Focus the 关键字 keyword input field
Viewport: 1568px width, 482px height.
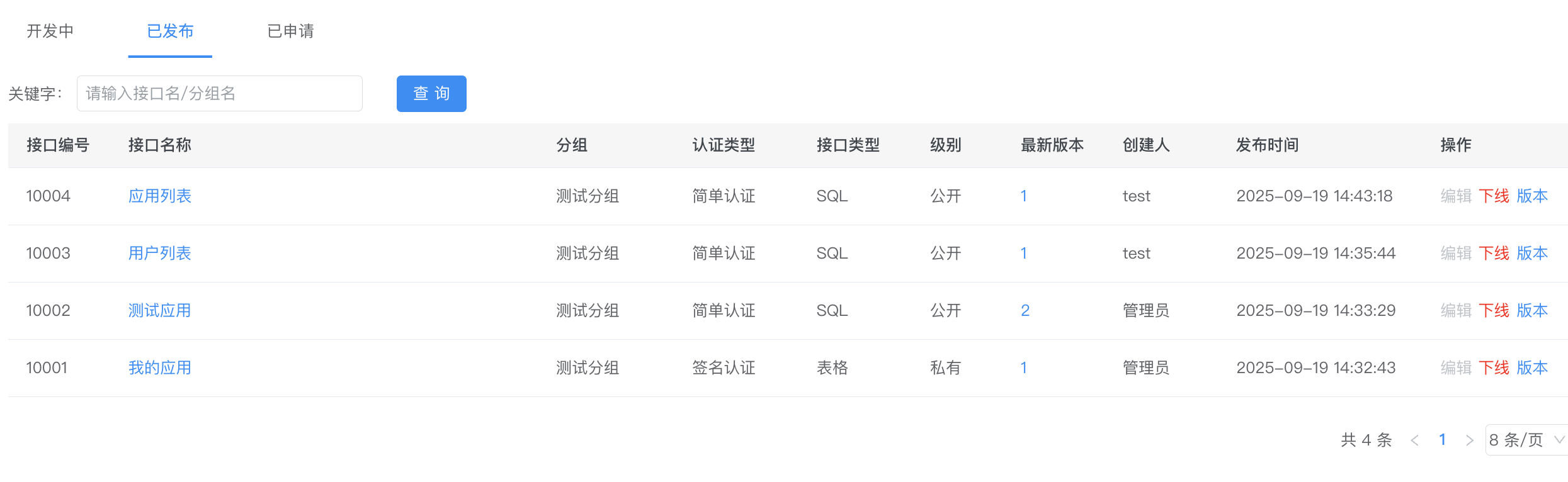point(219,94)
